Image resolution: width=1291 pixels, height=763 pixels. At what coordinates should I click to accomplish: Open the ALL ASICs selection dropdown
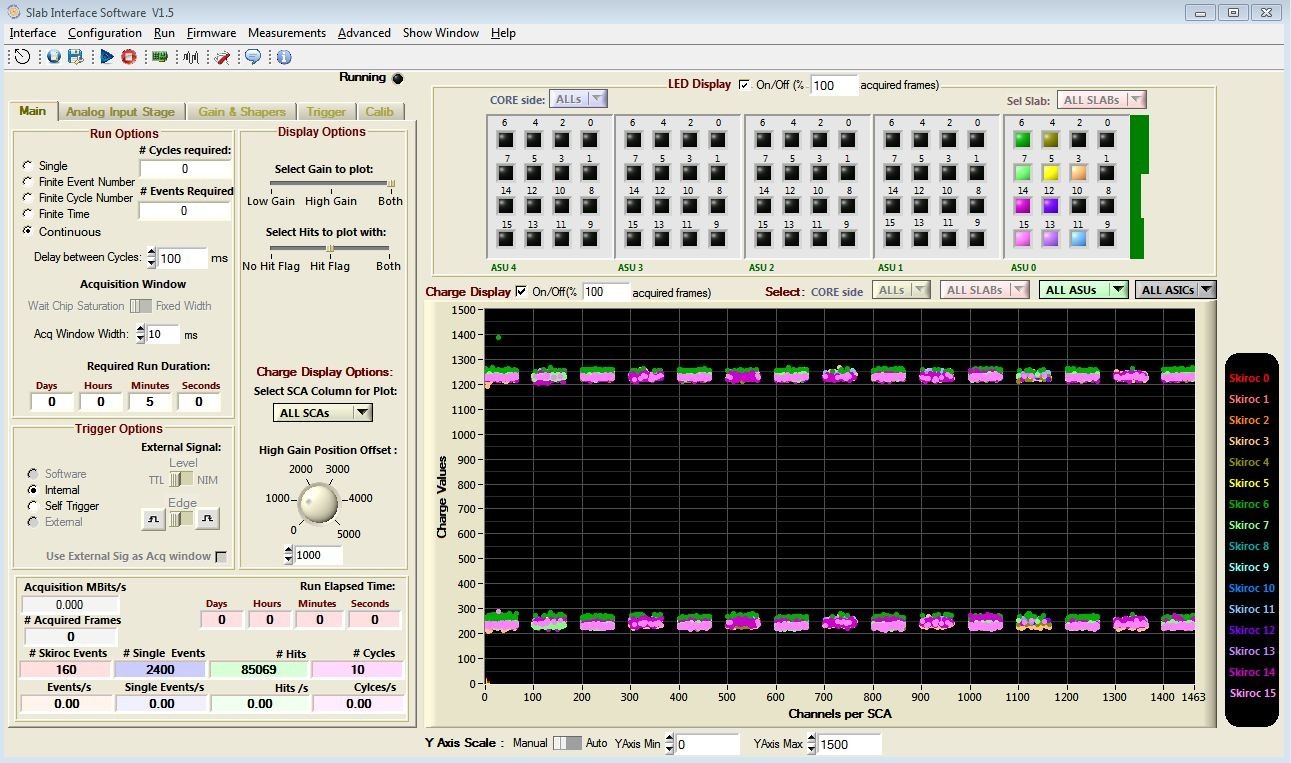pos(1175,290)
